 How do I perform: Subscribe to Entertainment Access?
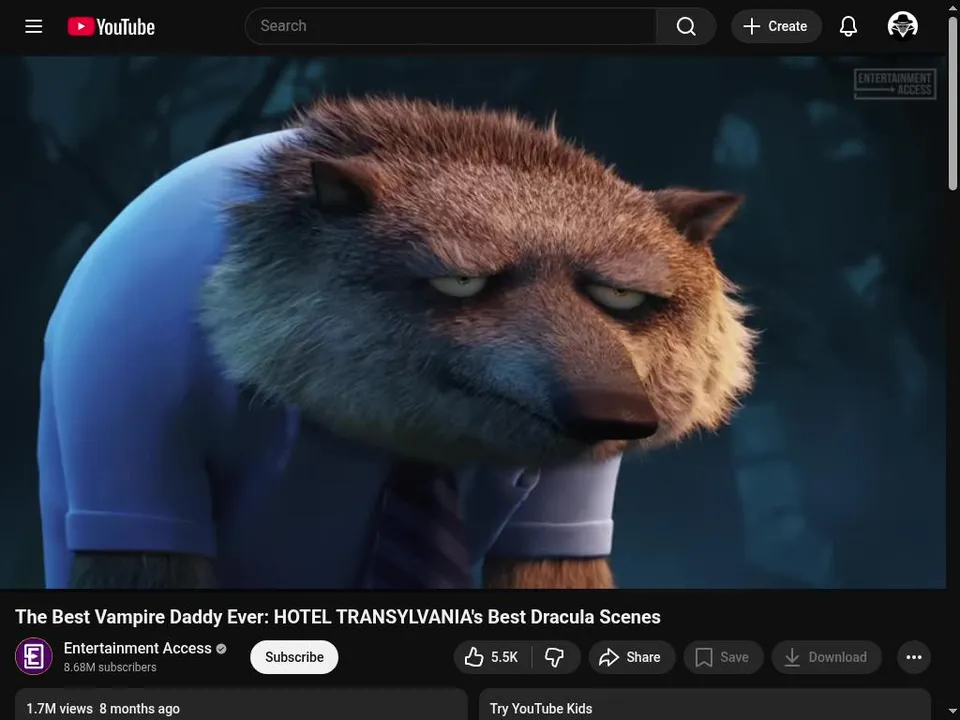click(294, 657)
